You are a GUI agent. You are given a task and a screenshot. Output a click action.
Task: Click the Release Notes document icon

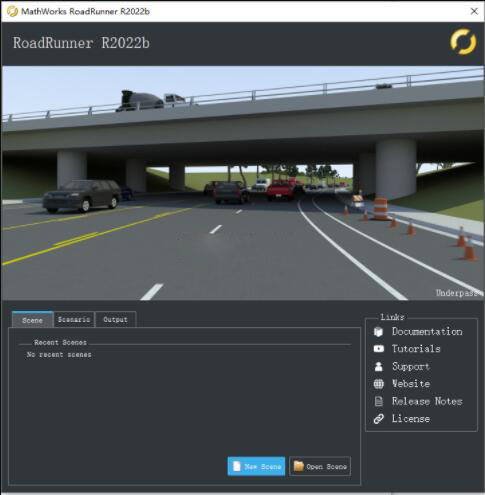(x=379, y=401)
